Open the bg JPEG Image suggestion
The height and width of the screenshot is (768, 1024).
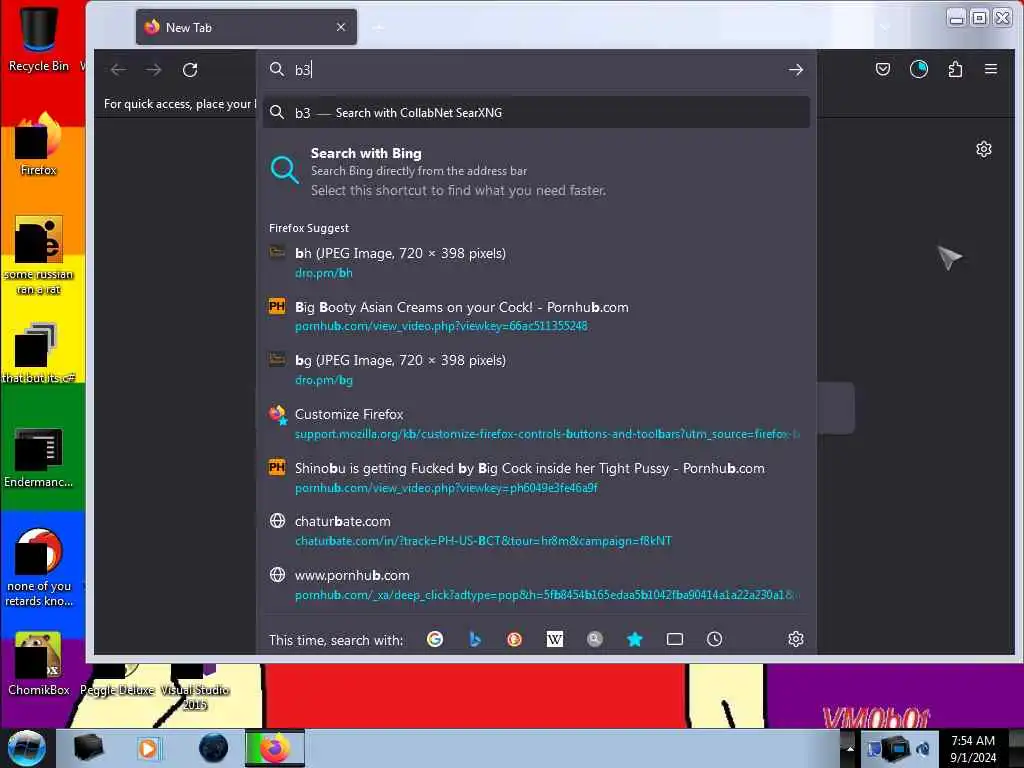click(x=536, y=370)
